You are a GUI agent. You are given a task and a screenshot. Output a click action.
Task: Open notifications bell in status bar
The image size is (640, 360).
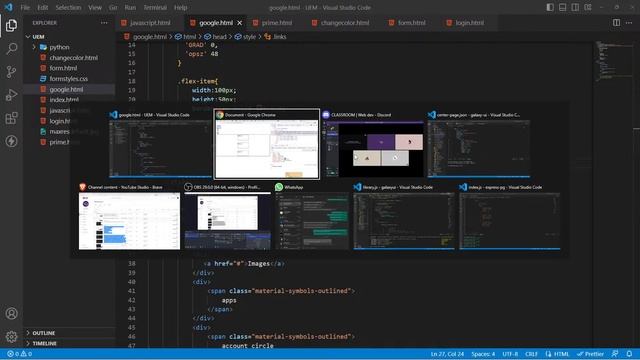(x=629, y=354)
